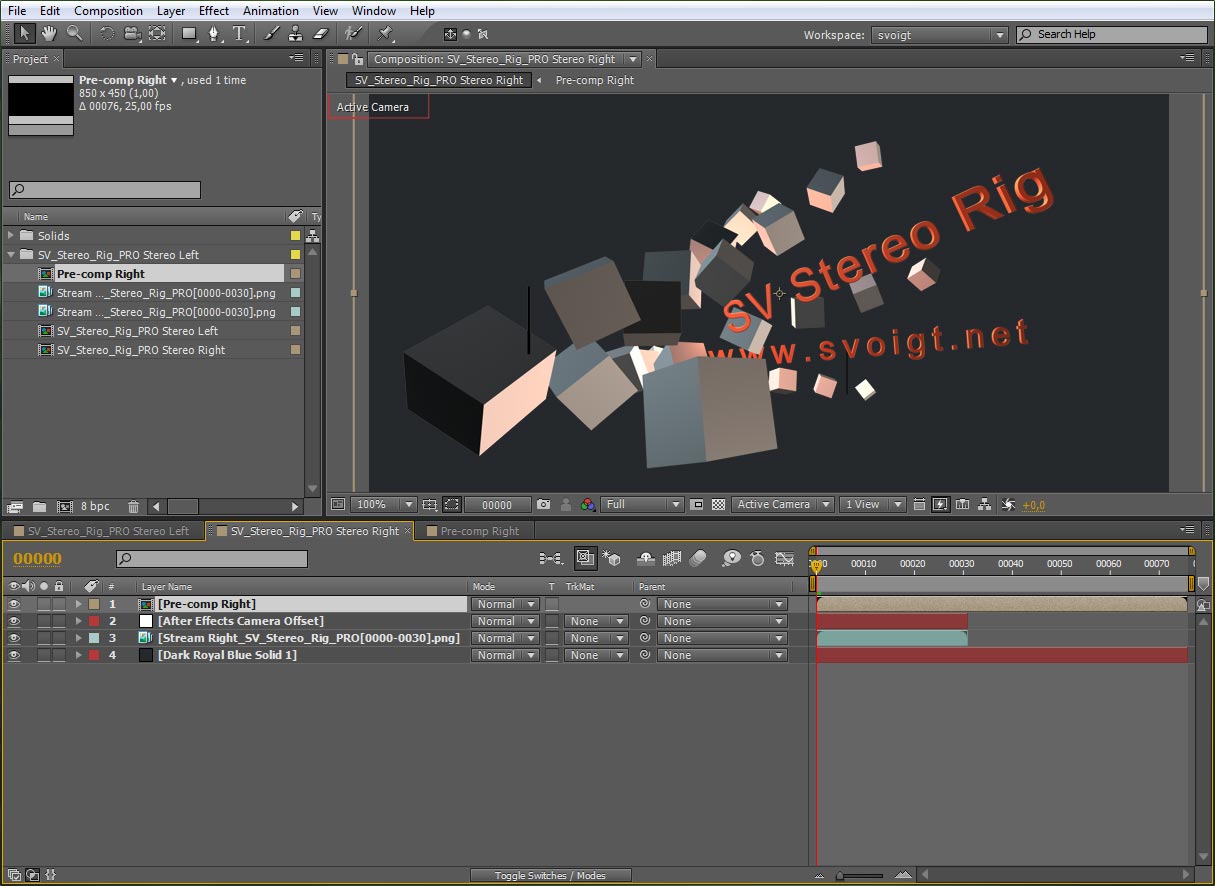Click Toggle Switches / Modes button
This screenshot has width=1215, height=886.
point(550,876)
